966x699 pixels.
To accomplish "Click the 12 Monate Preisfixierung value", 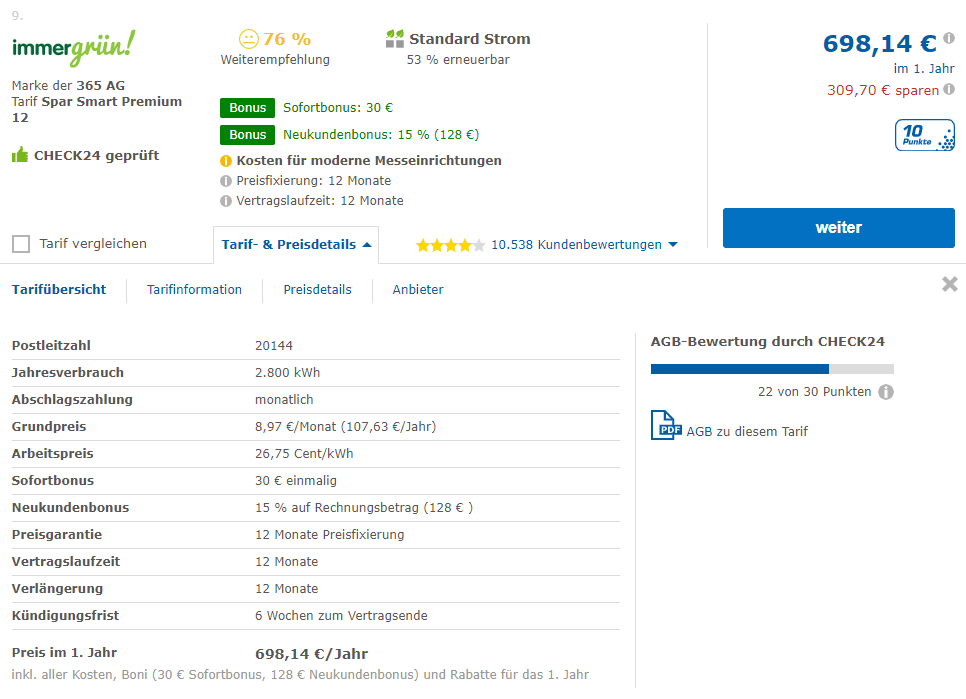I will (x=330, y=535).
